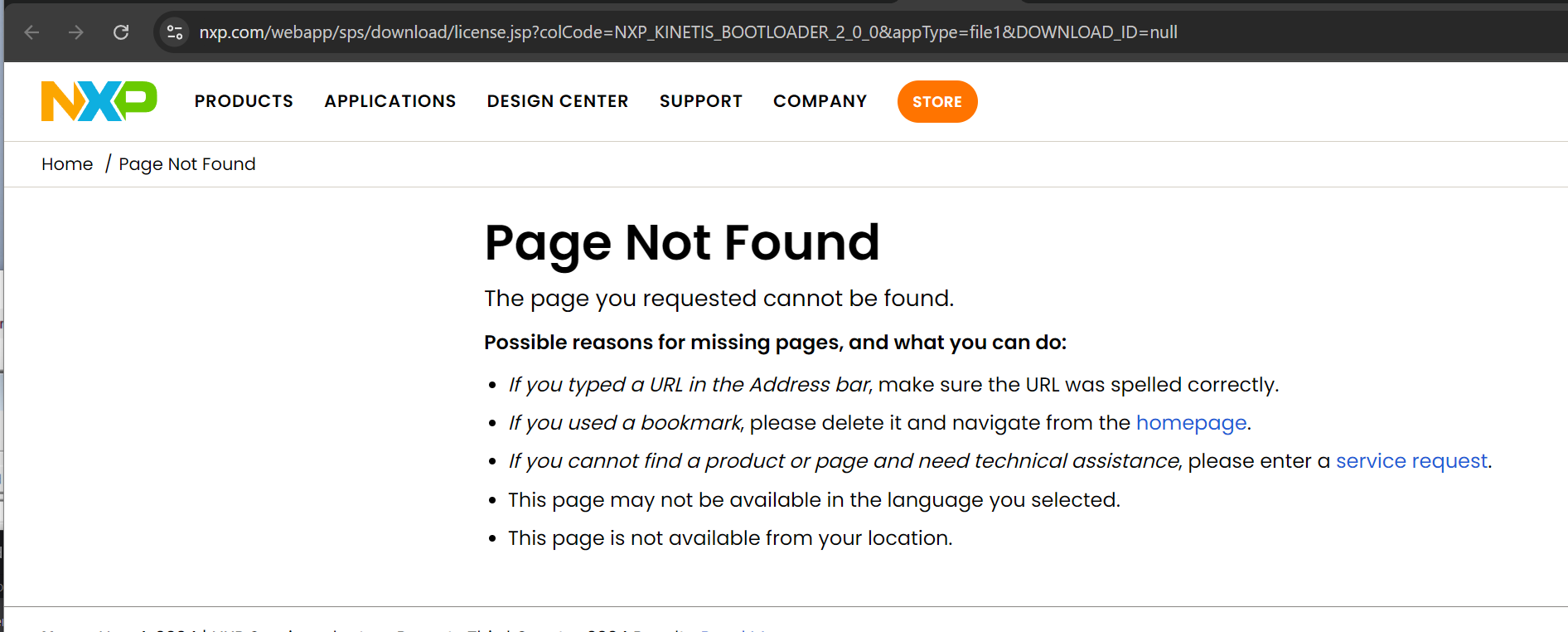
Task: Open the service request link
Action: tap(1411, 461)
